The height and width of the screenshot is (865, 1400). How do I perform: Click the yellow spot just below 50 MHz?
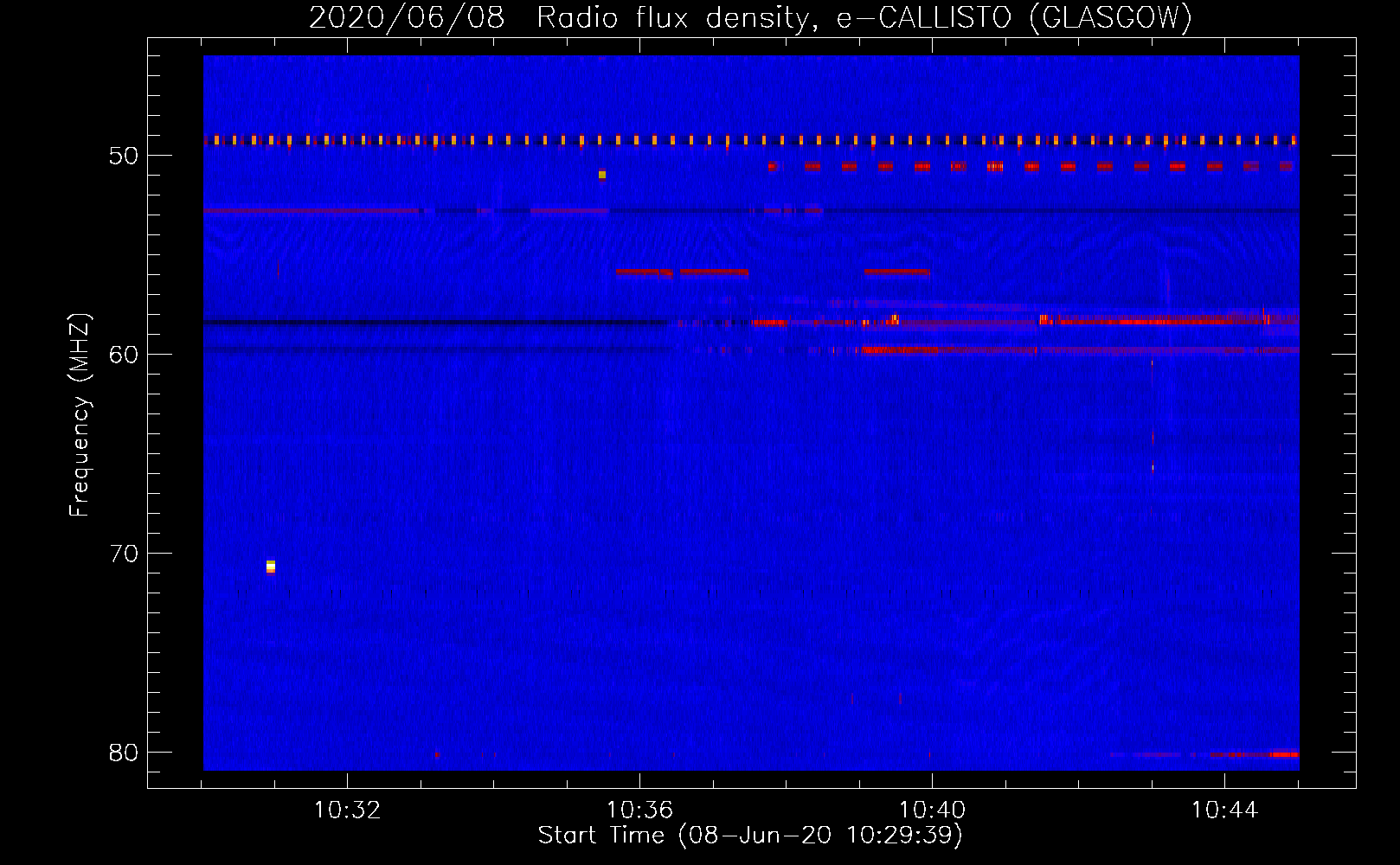tap(602, 175)
